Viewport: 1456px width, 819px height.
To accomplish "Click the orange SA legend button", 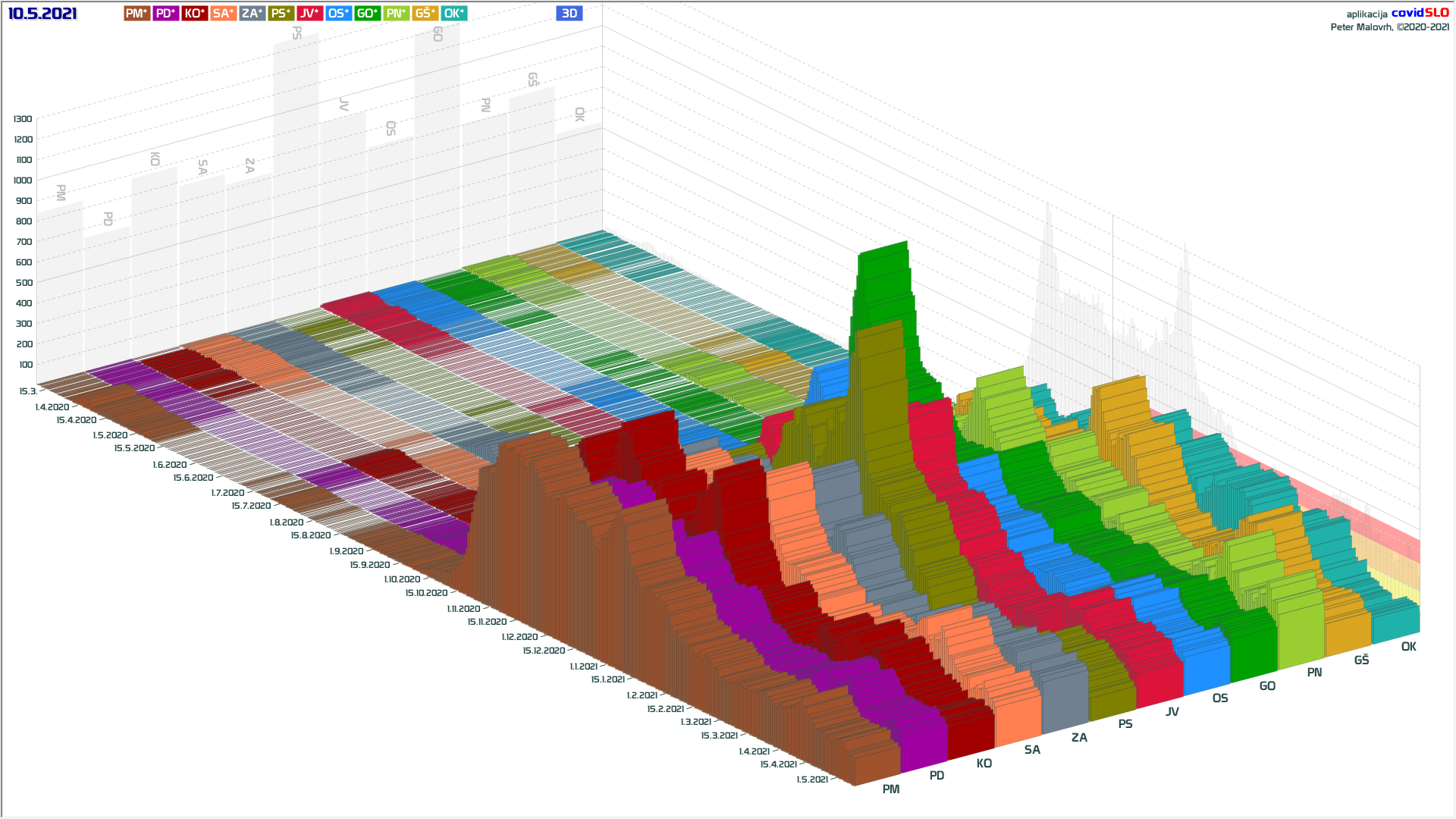I will pos(223,14).
